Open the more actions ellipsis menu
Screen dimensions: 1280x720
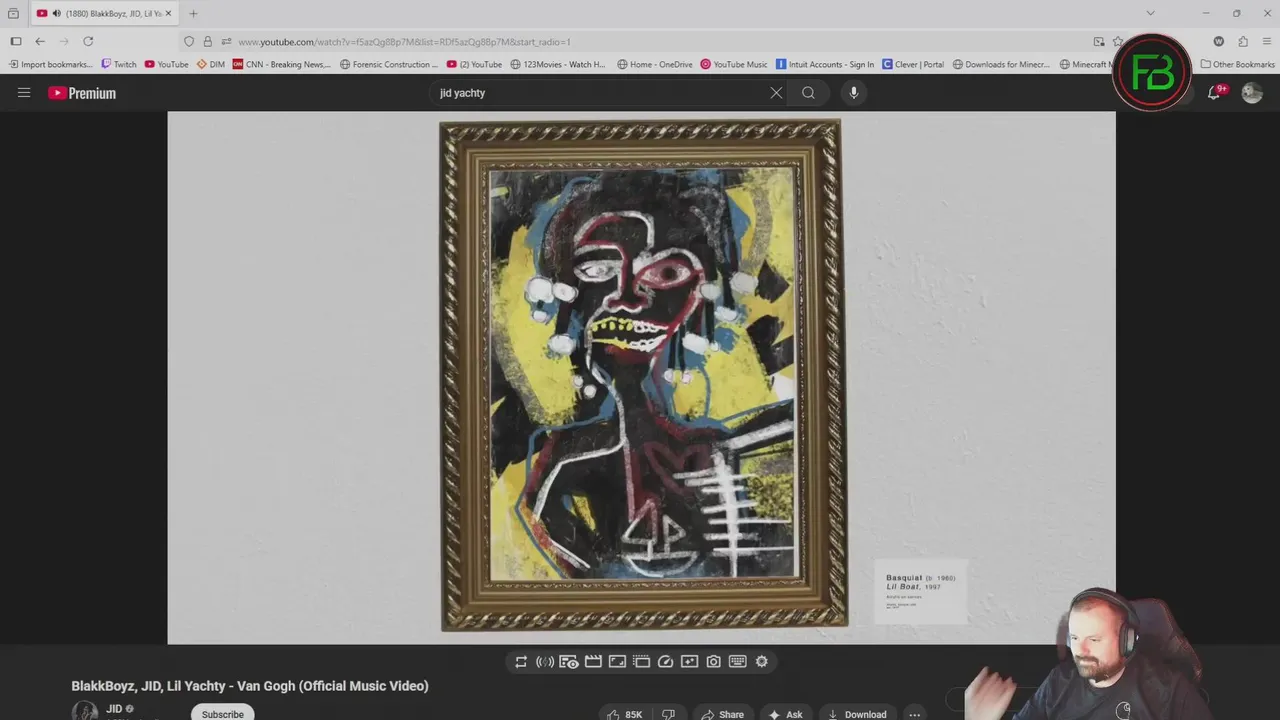[x=914, y=714]
